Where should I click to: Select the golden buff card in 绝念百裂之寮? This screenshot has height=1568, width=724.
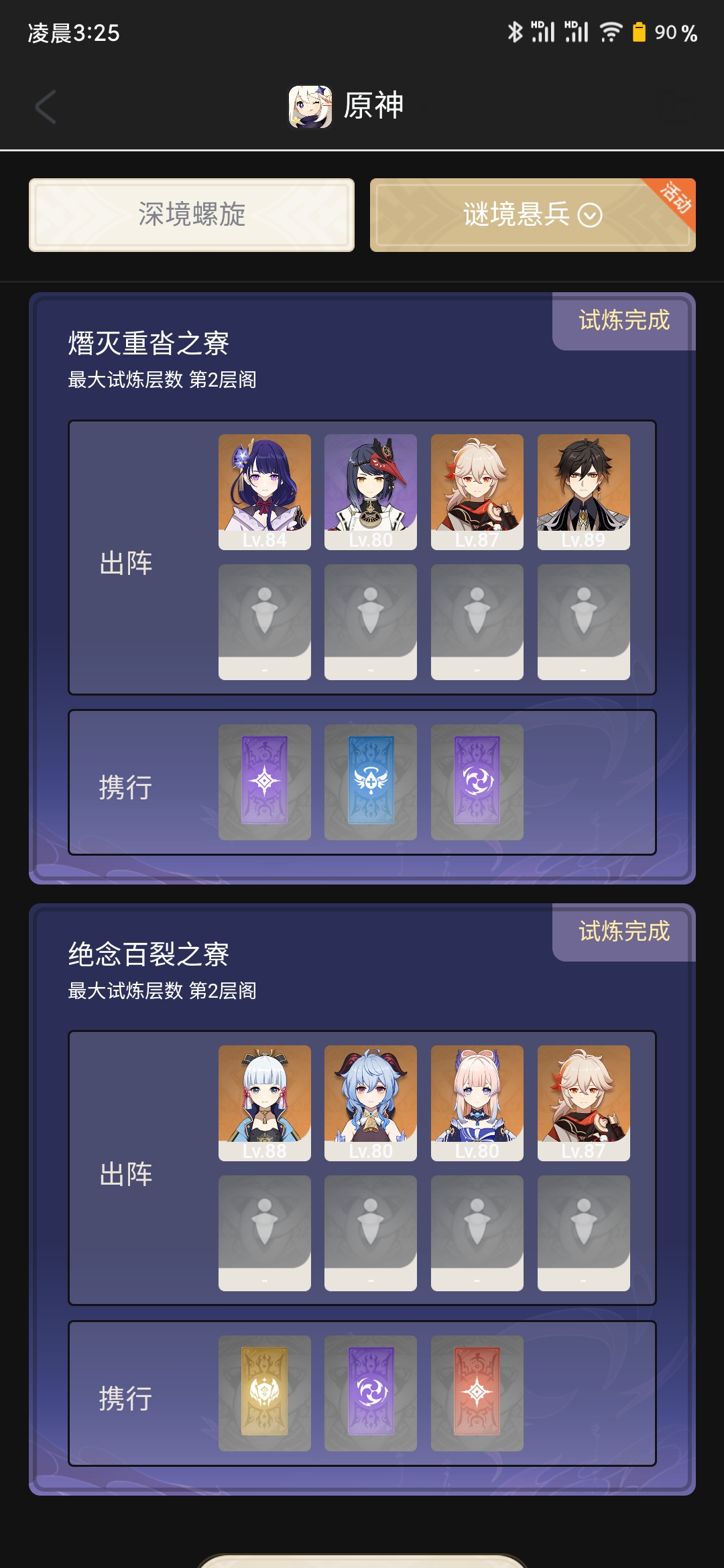pyautogui.click(x=265, y=1393)
